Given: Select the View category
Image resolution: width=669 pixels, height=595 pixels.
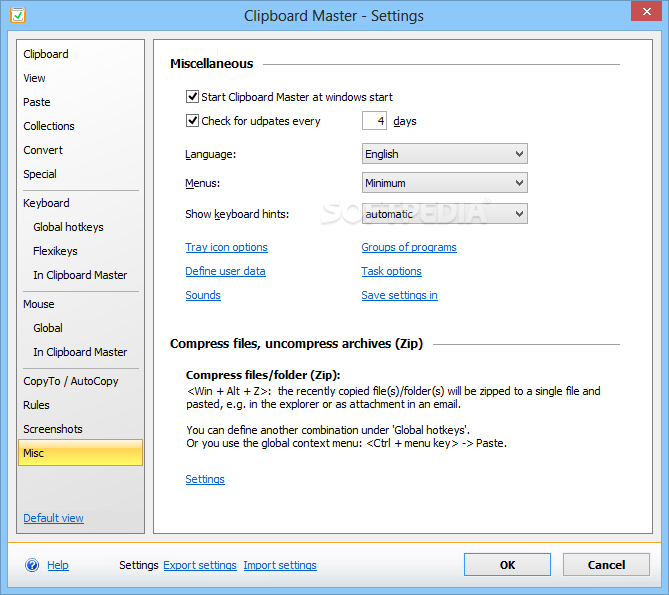Looking at the screenshot, I should coord(34,78).
